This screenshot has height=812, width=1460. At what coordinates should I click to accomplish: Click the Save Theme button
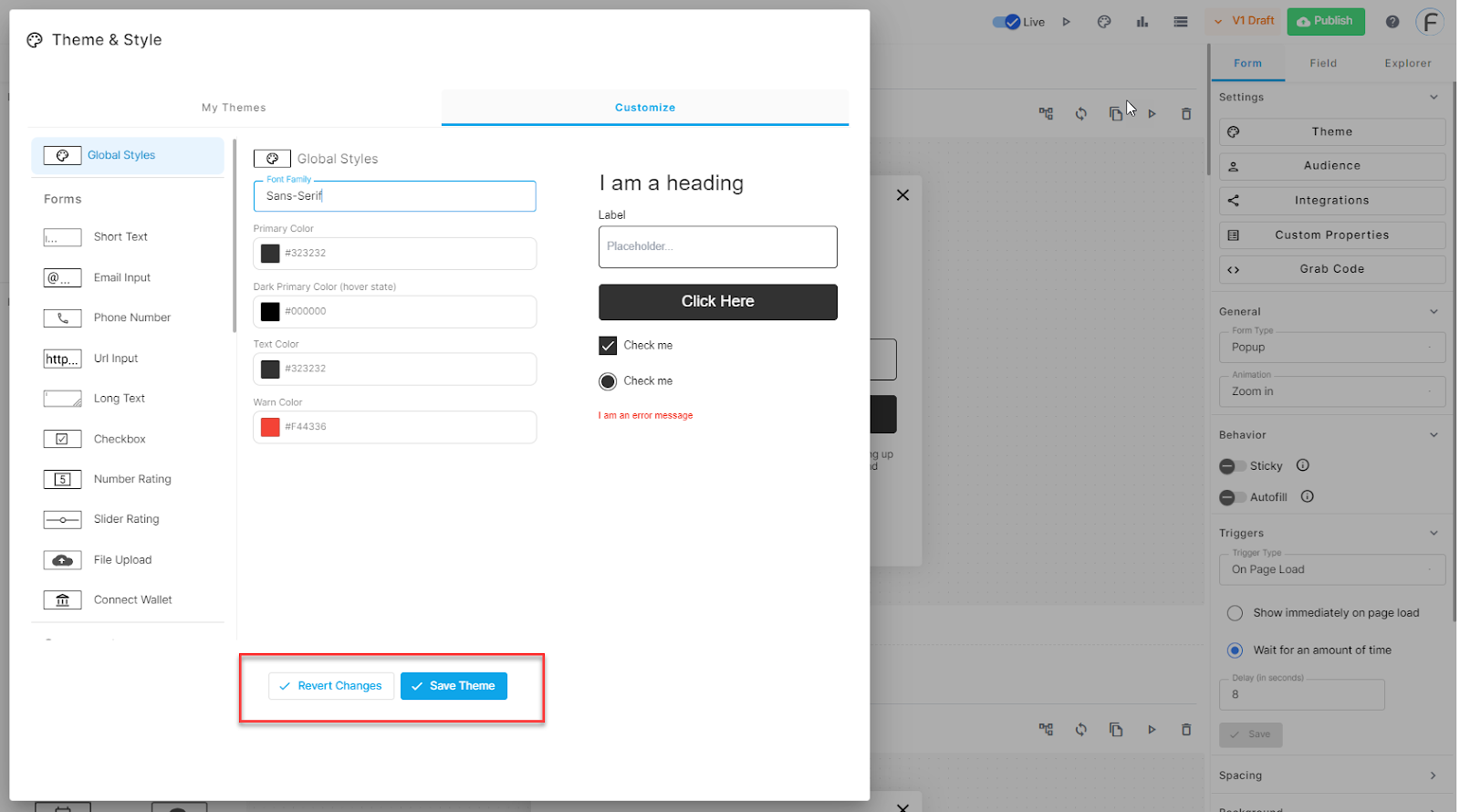coord(454,686)
